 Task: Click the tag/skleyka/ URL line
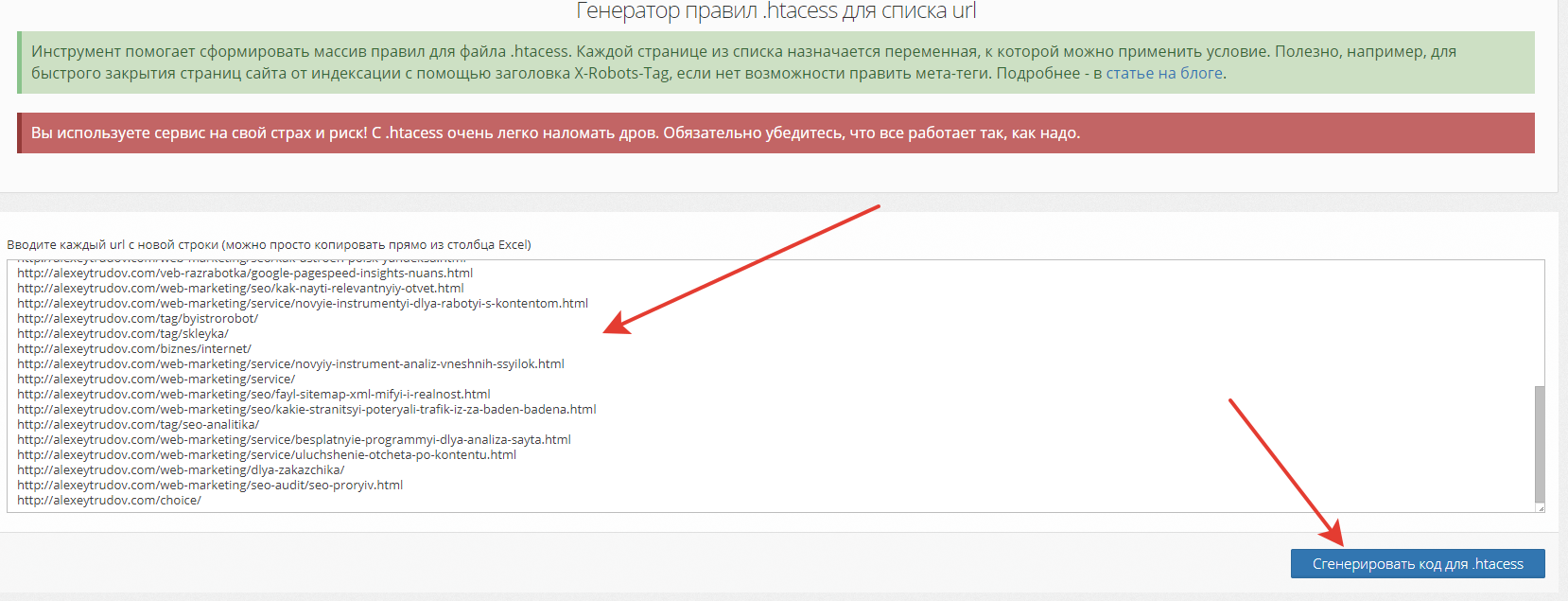click(123, 334)
